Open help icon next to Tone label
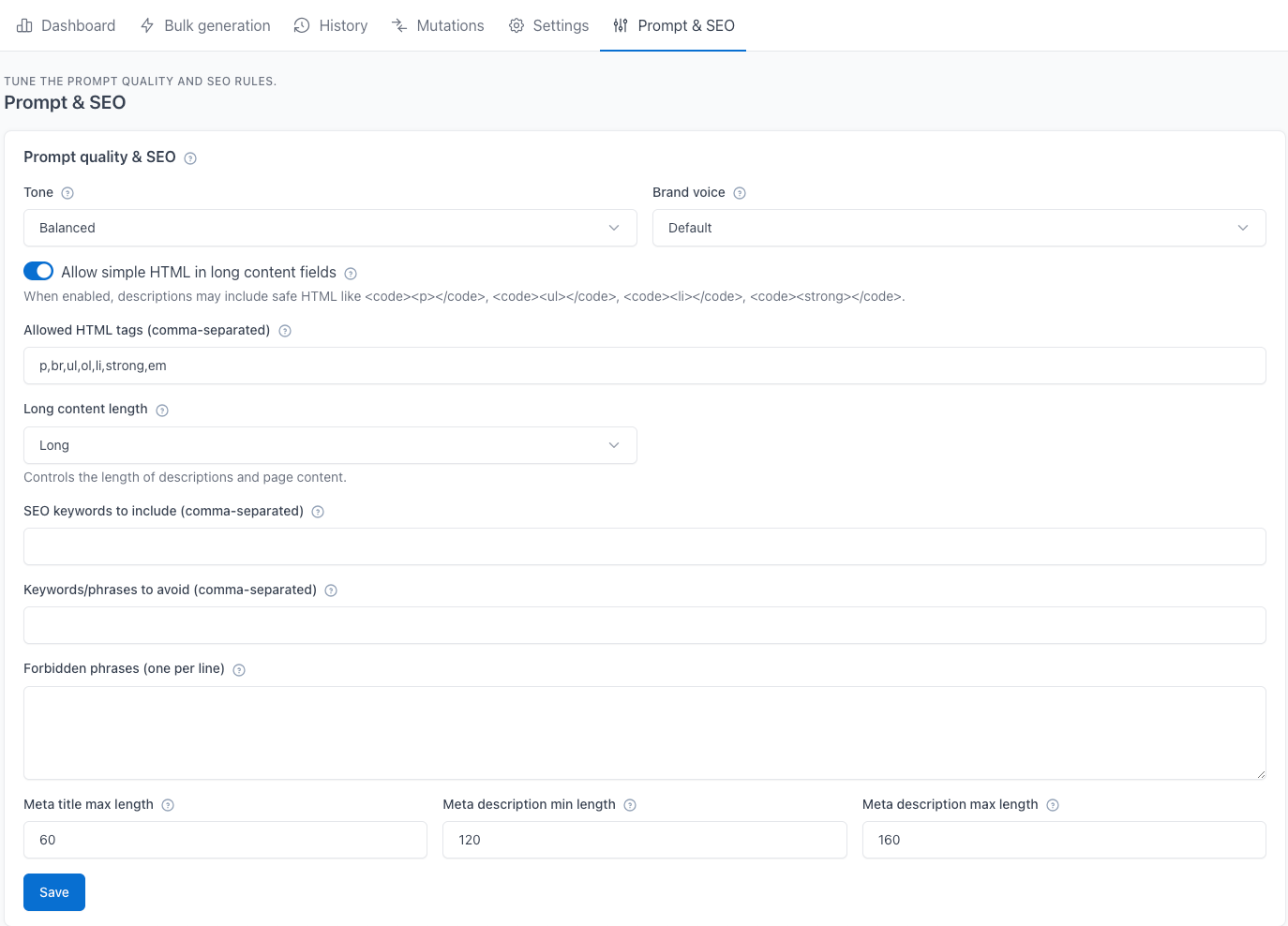Screen dimensions: 1288x926 pos(67,193)
